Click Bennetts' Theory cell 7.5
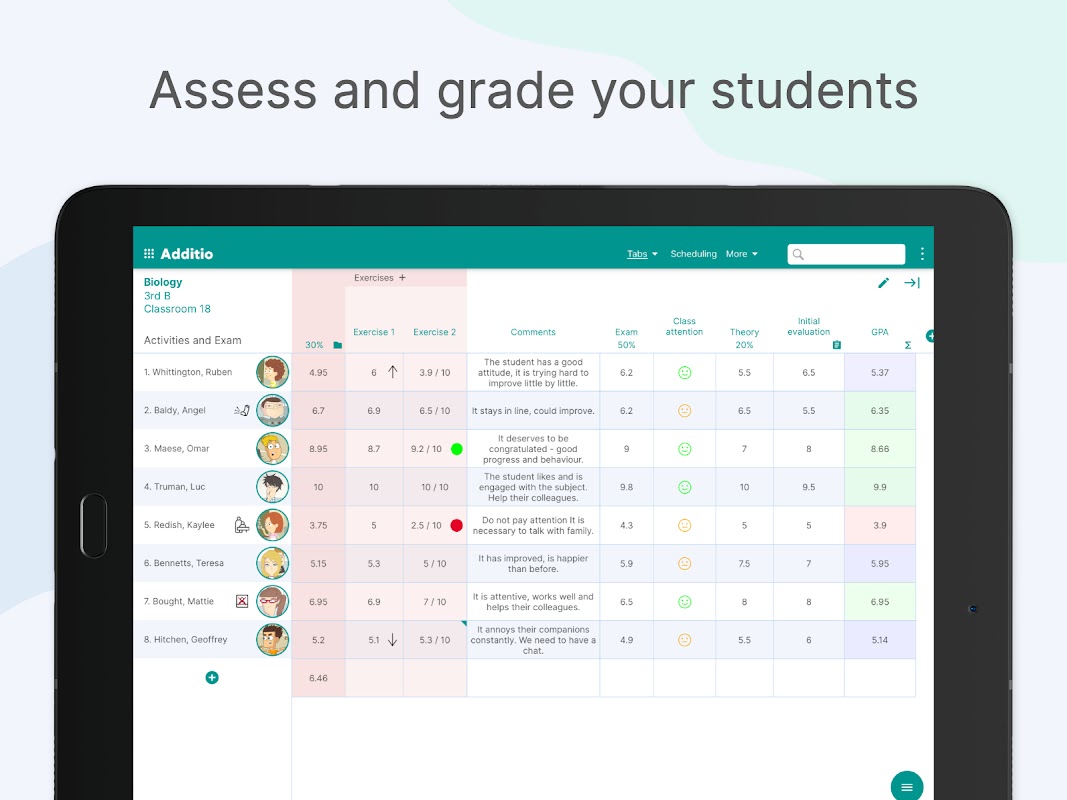Image resolution: width=1067 pixels, height=800 pixels. pyautogui.click(x=744, y=563)
